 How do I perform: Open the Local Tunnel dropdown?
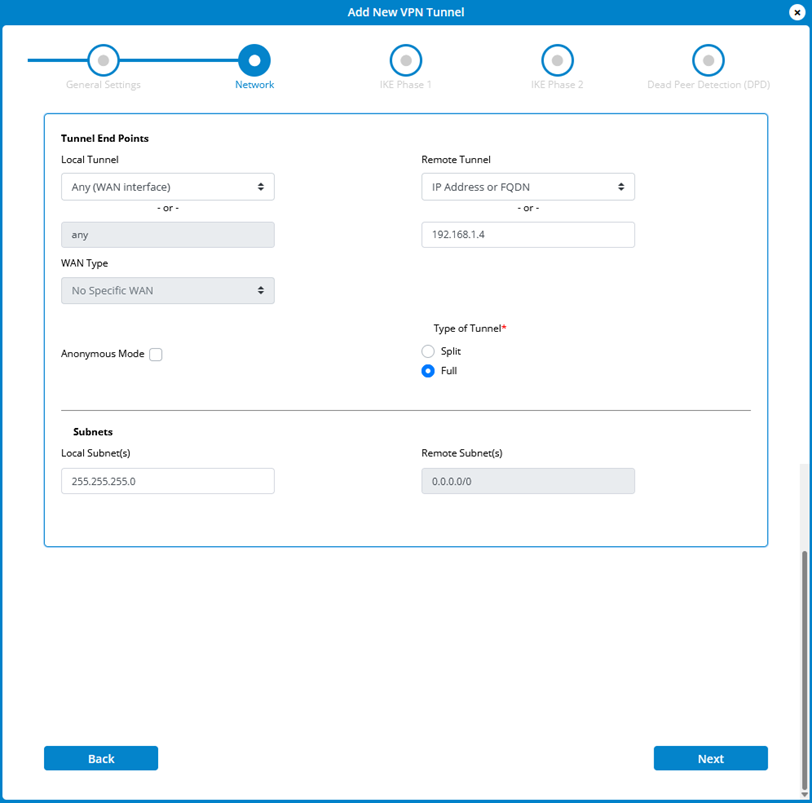167,187
